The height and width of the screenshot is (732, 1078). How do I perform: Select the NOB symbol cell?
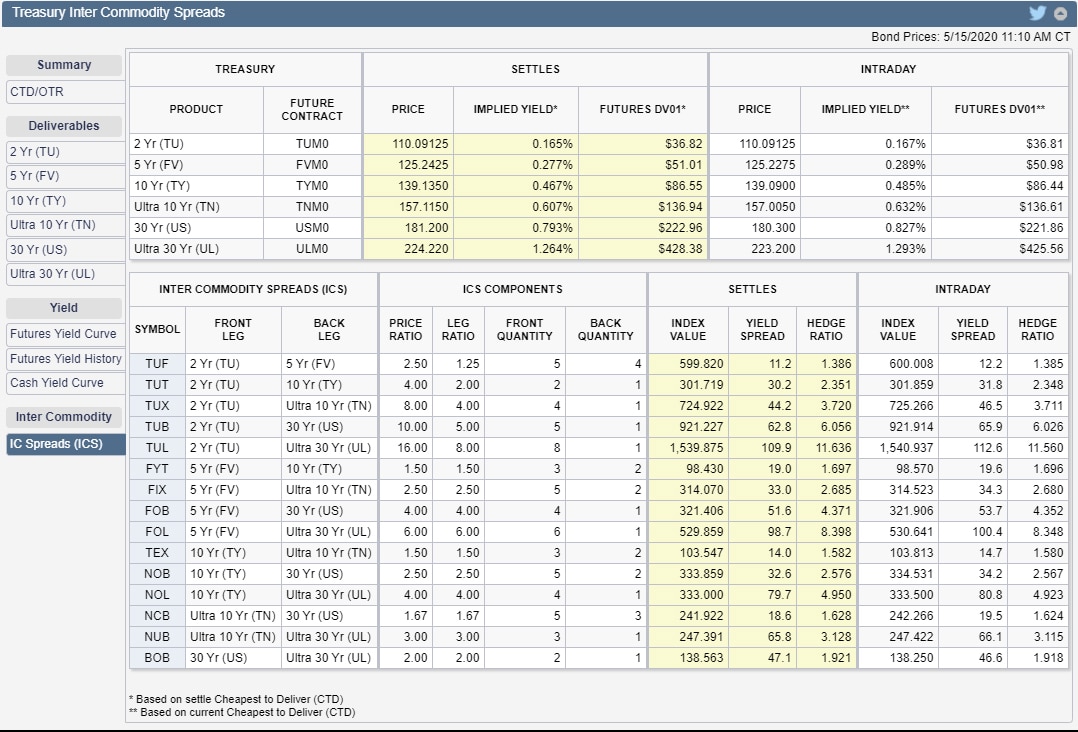[157, 574]
